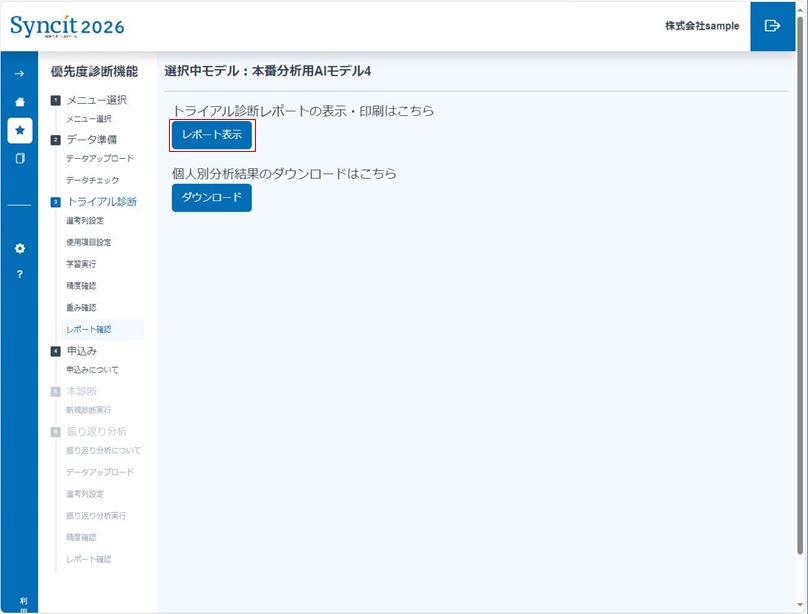Select the device icon in the left sidebar
The width and height of the screenshot is (808, 614).
point(18,157)
